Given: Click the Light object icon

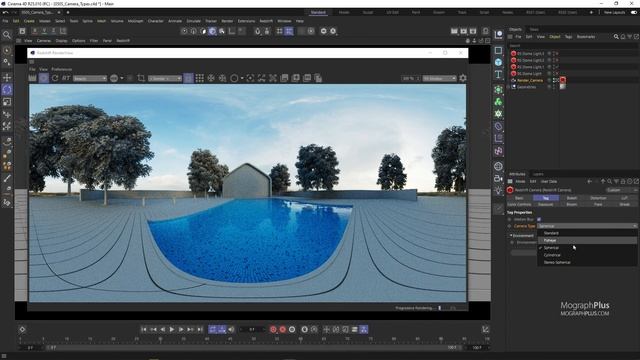Looking at the screenshot, I should point(498,191).
